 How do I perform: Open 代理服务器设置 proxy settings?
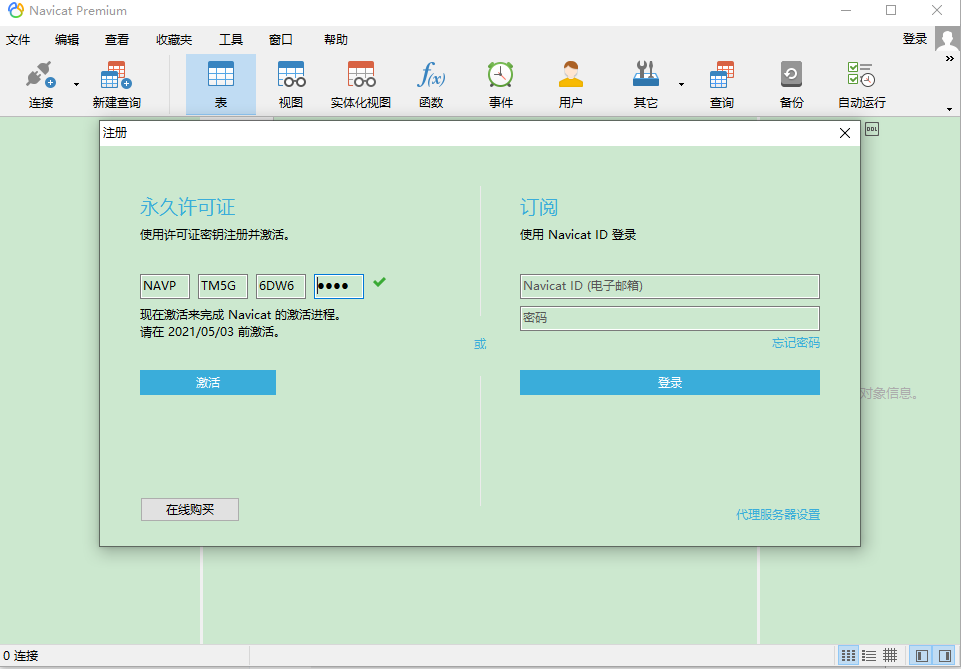pyautogui.click(x=778, y=515)
